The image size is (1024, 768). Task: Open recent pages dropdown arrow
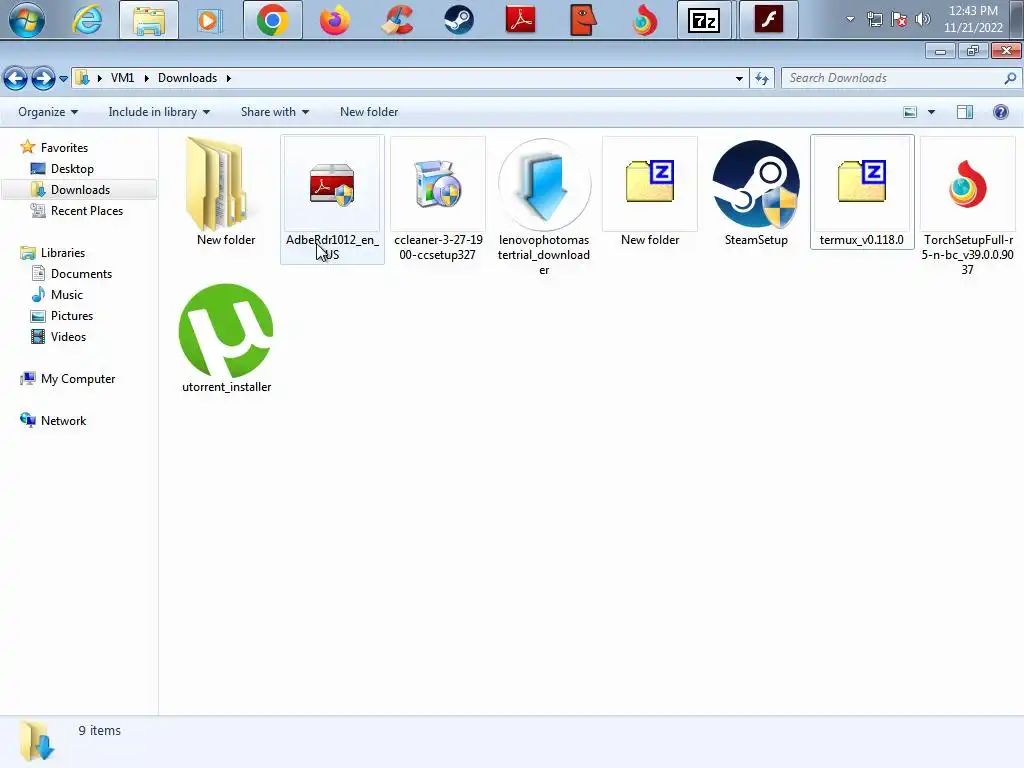[63, 78]
